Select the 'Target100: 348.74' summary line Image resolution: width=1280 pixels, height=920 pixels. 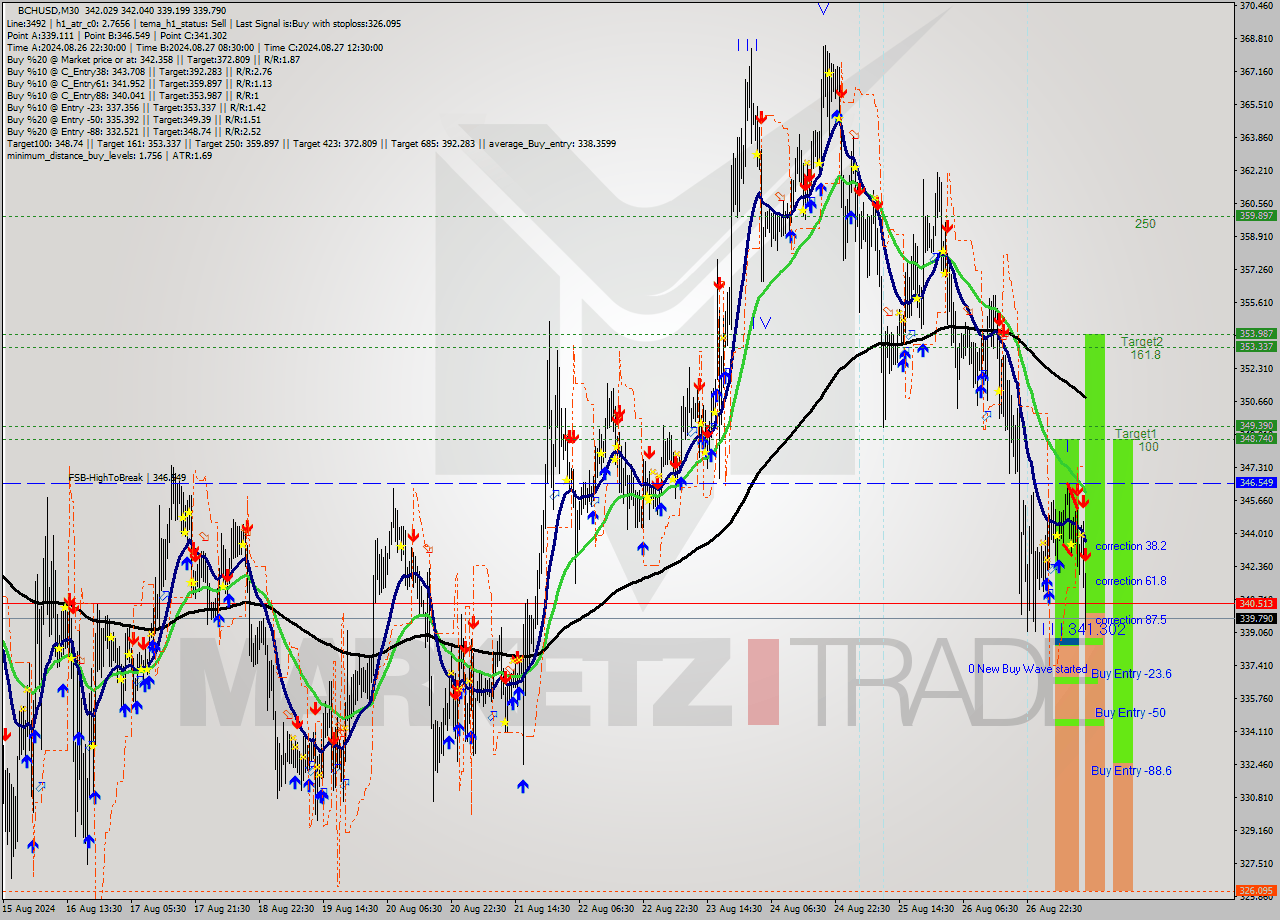coord(311,143)
